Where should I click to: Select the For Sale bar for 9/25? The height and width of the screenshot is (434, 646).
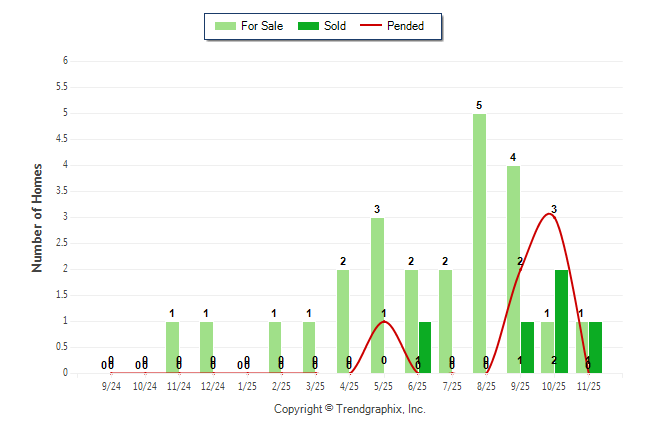[513, 269]
